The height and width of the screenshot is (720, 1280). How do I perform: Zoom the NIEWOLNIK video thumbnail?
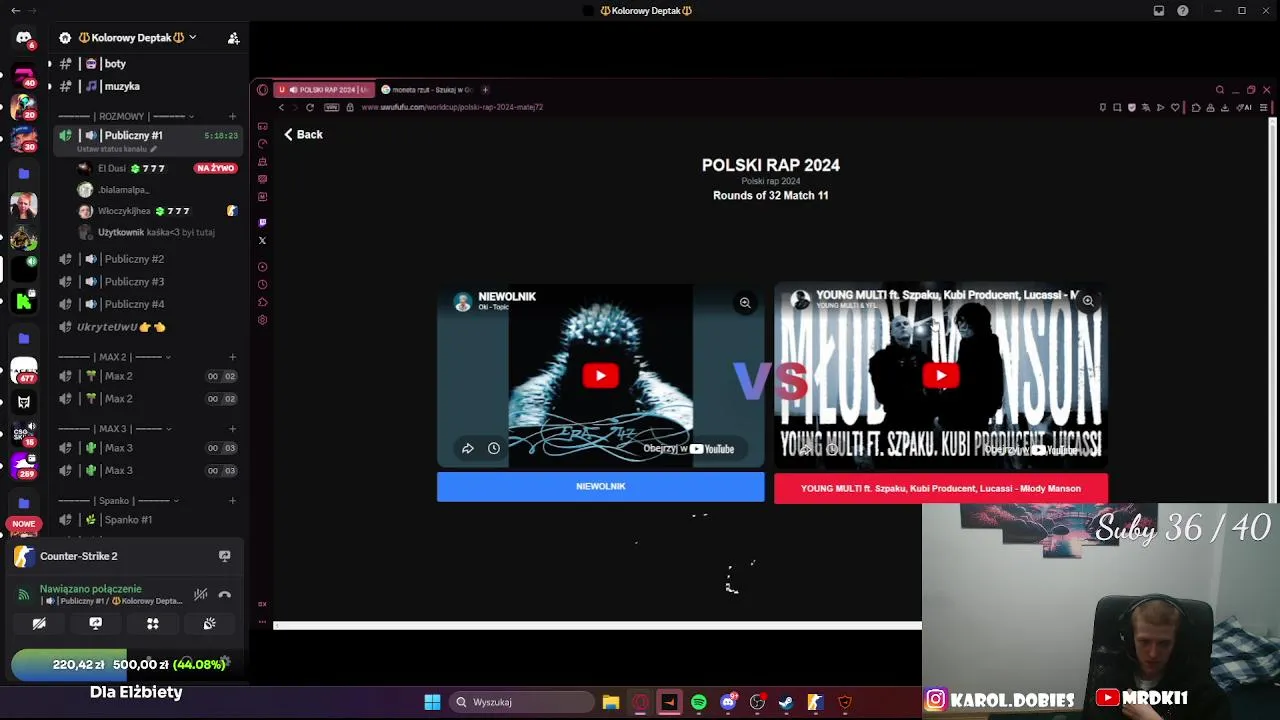(x=745, y=303)
